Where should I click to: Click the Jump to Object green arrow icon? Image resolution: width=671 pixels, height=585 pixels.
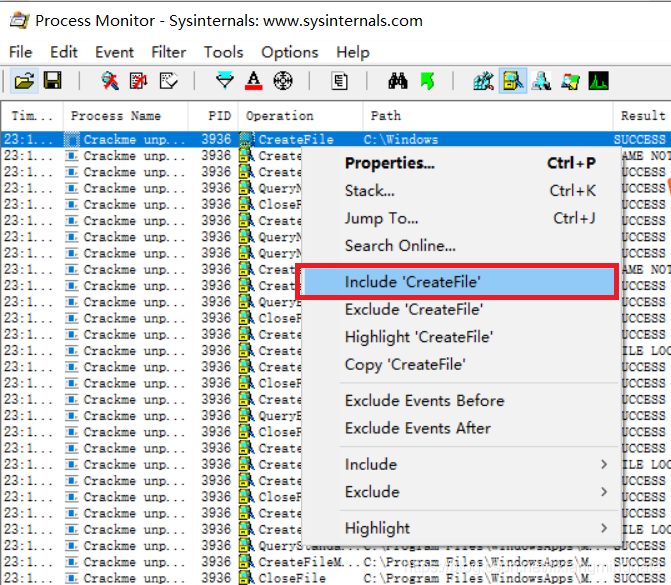(x=427, y=80)
